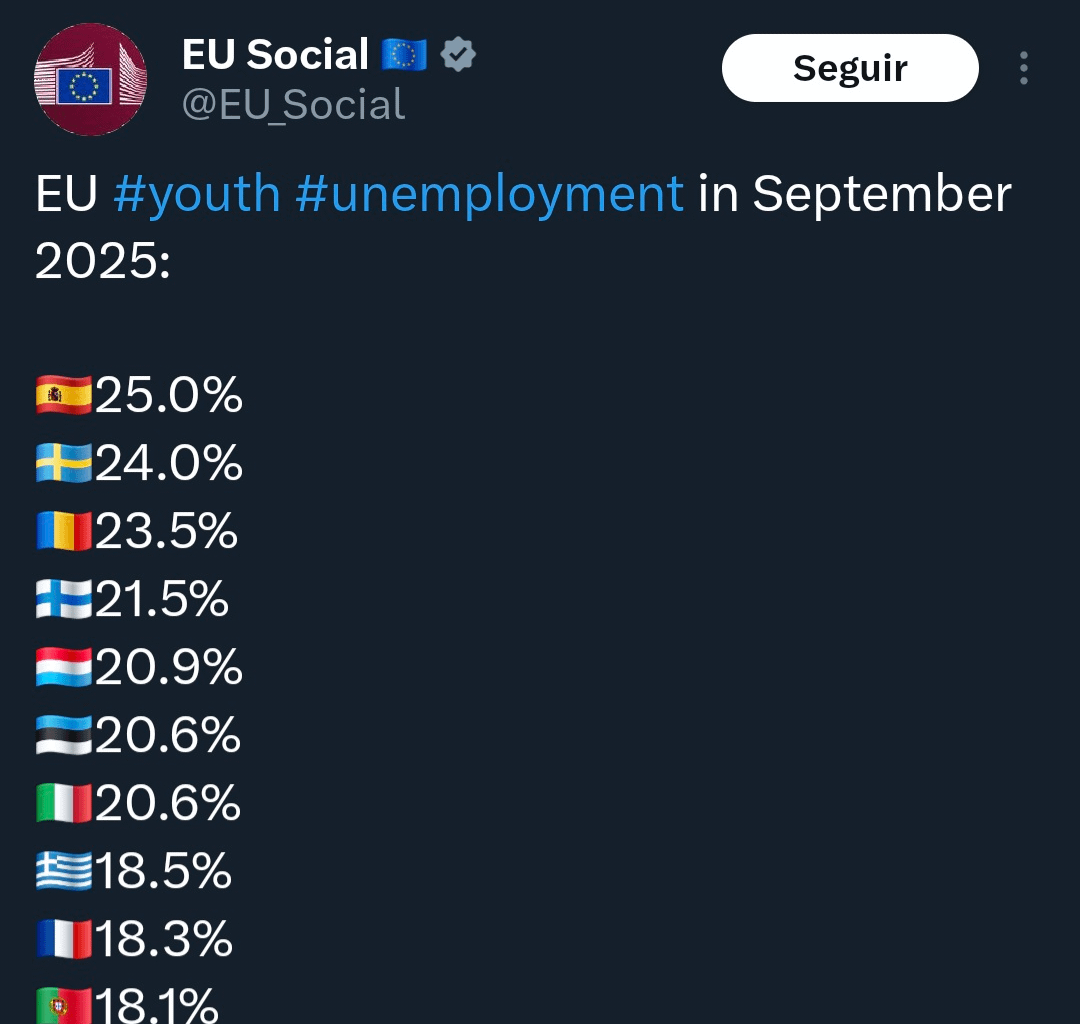Select the France flag emoji
Screen dimensions: 1080x1024
[64, 940]
